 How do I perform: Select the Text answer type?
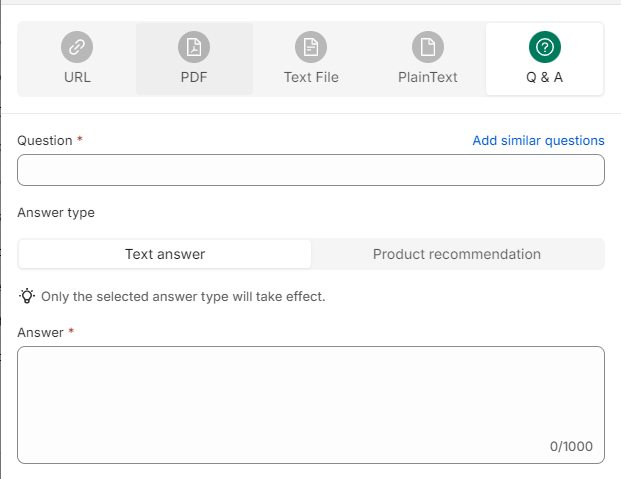point(165,254)
